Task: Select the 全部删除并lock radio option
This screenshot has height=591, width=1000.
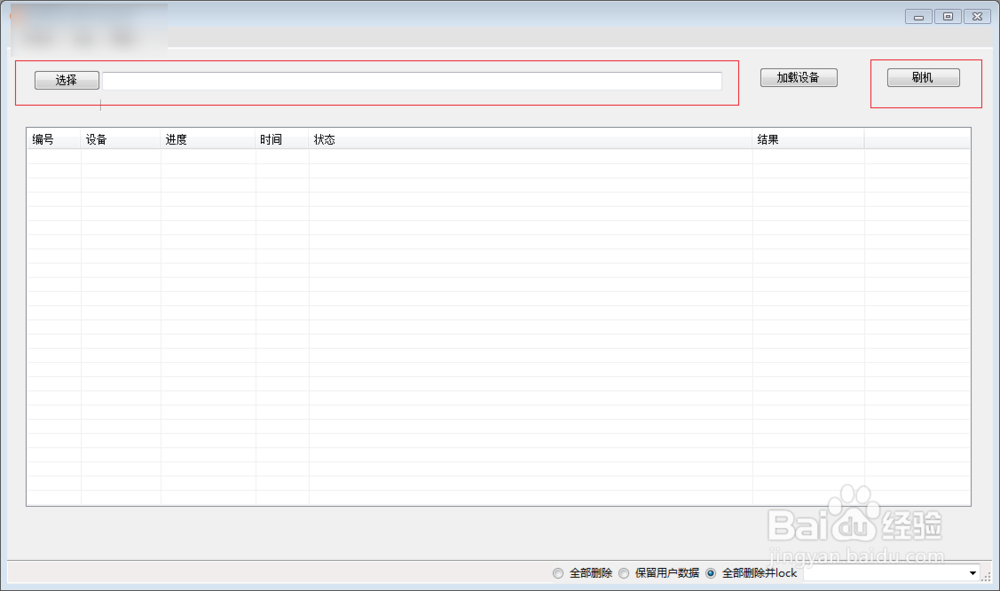Action: click(x=710, y=573)
